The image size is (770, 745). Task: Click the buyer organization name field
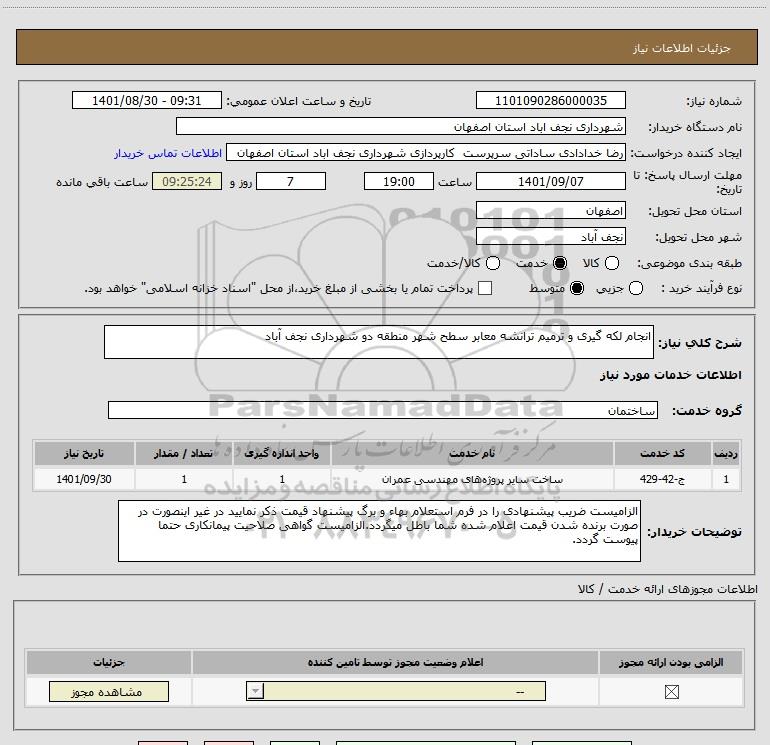point(401,126)
